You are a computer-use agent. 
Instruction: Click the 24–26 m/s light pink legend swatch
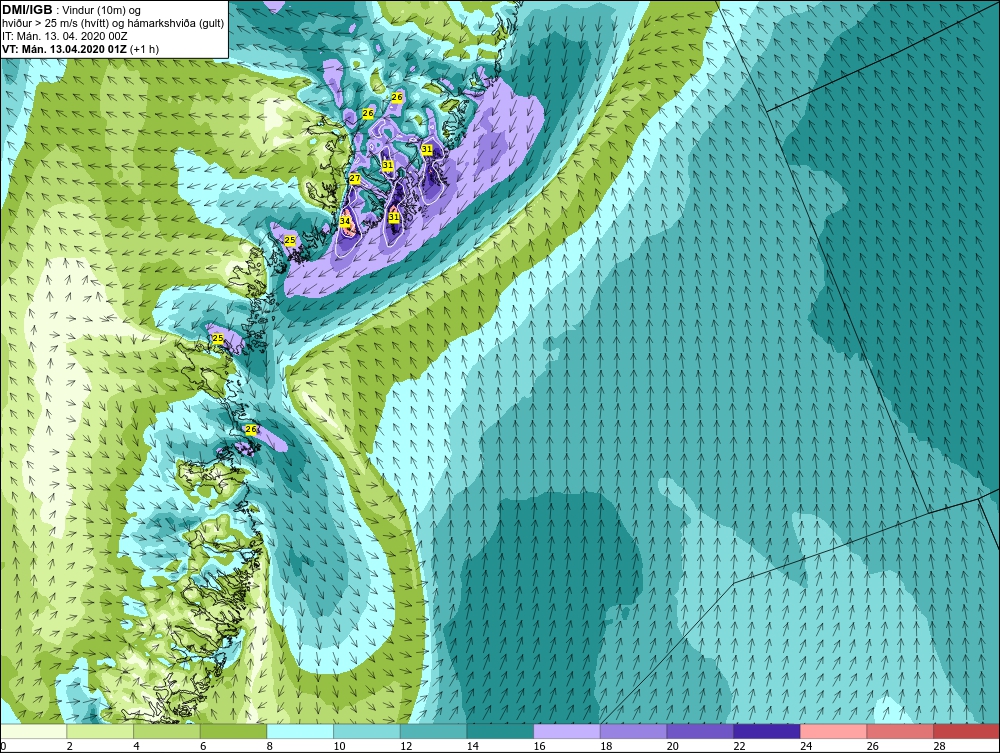click(833, 731)
